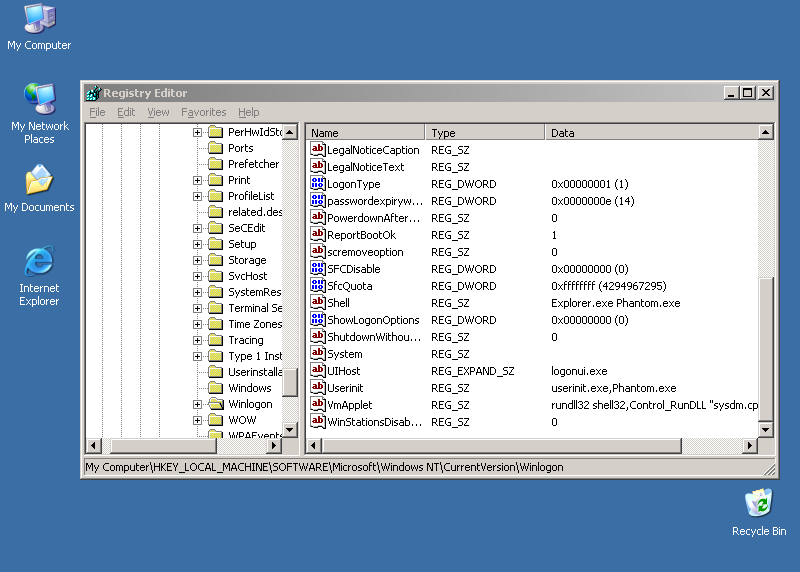
Task: Open the View menu
Action: [x=158, y=112]
